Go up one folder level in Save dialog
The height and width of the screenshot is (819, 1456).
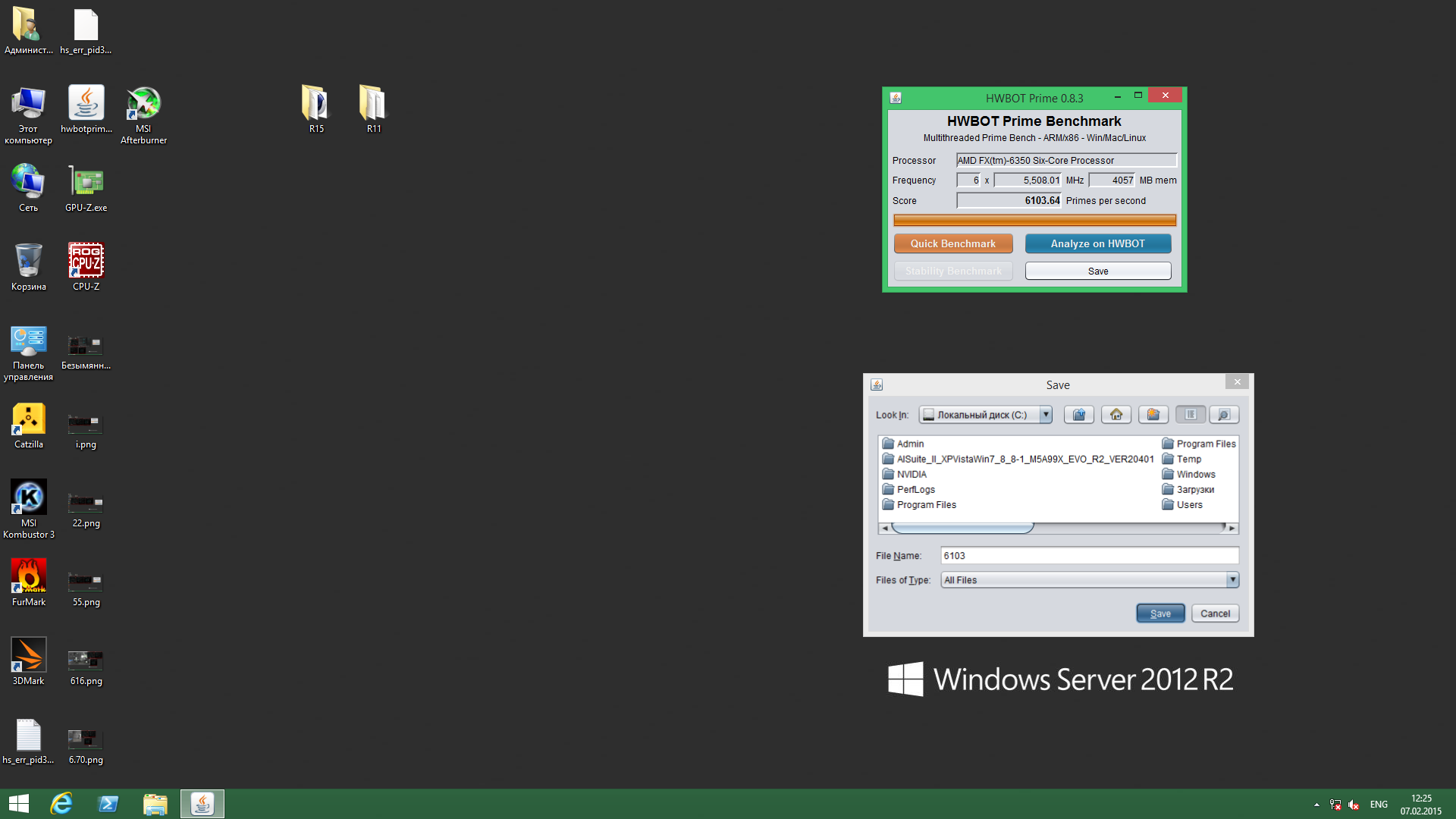click(x=1078, y=415)
